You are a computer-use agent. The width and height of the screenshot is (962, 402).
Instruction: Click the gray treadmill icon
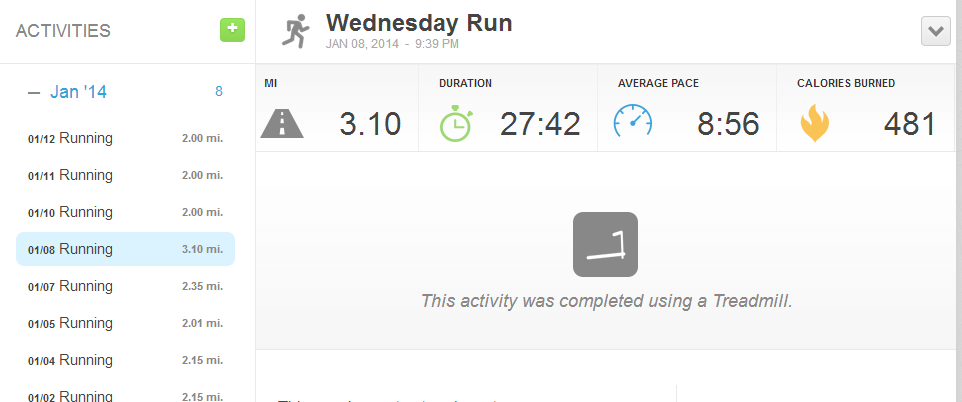[606, 244]
